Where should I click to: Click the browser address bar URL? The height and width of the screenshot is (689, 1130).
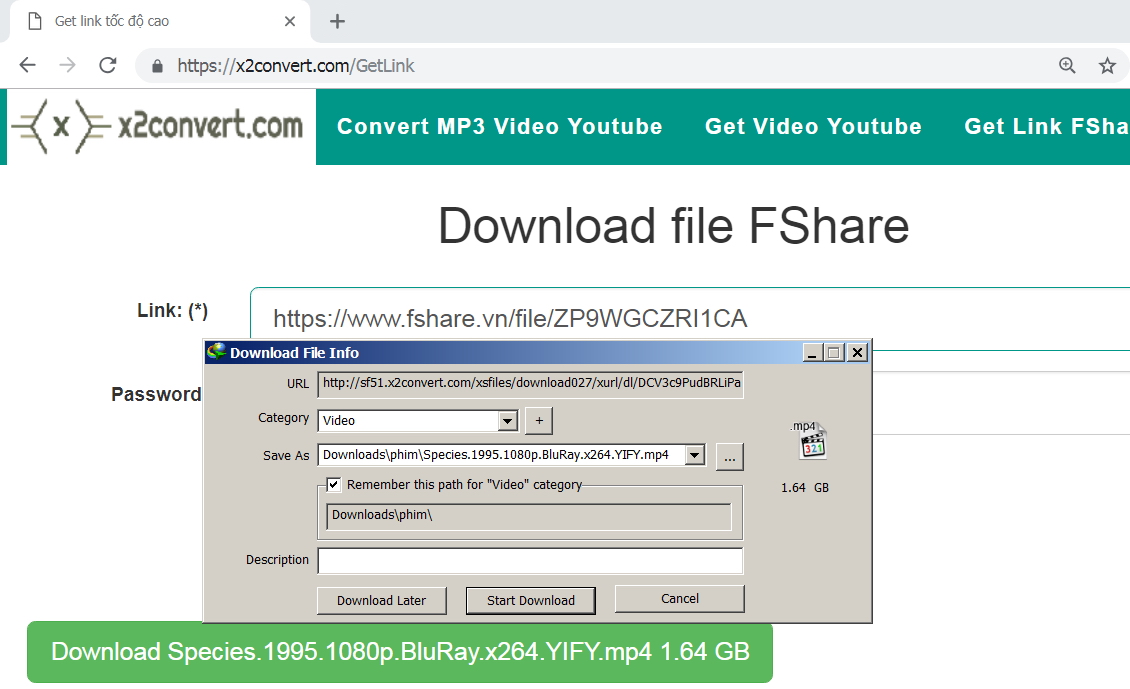tap(295, 66)
